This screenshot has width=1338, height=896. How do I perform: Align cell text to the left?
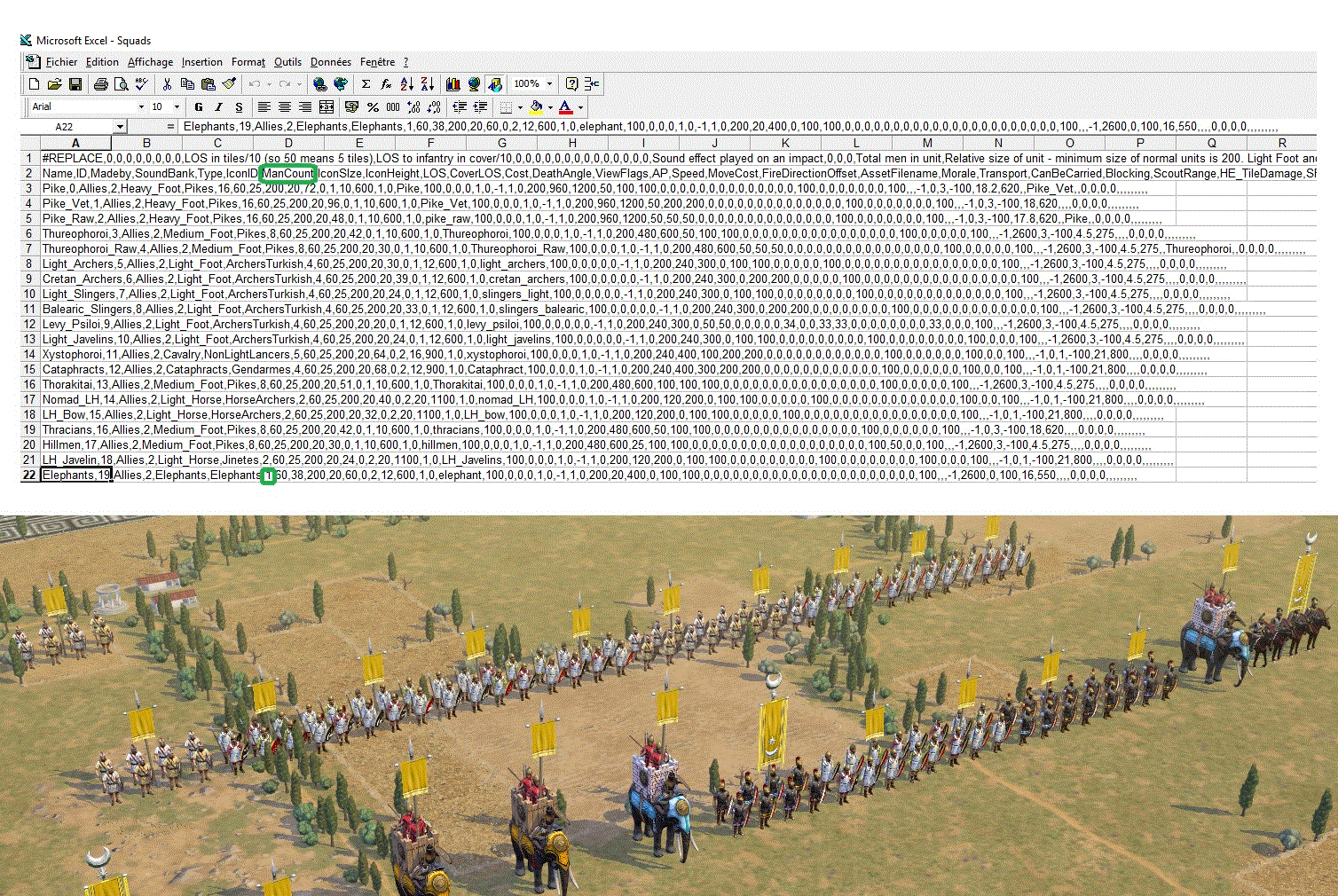(264, 107)
